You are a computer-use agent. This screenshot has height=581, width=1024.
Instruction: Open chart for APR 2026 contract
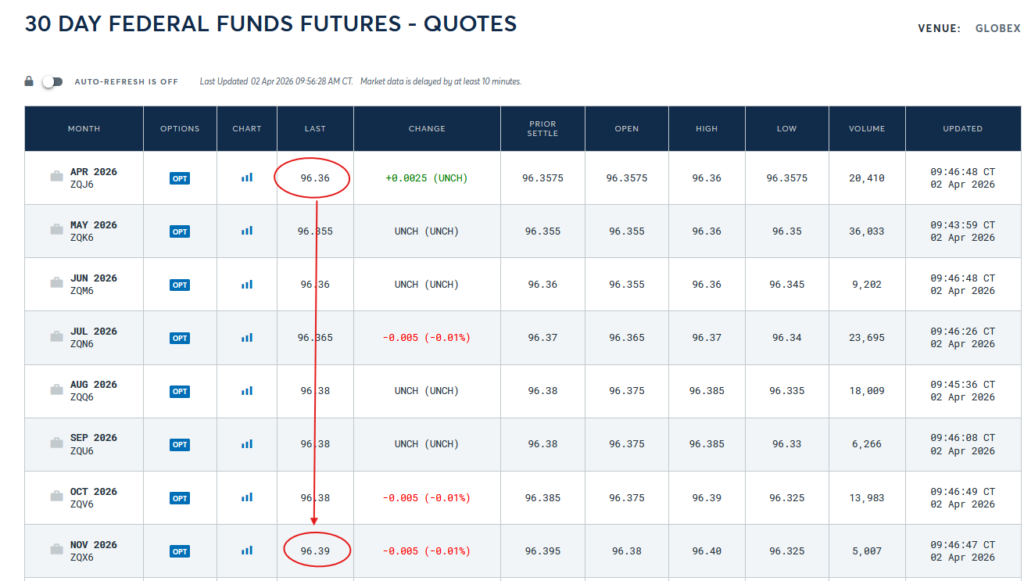pos(246,177)
